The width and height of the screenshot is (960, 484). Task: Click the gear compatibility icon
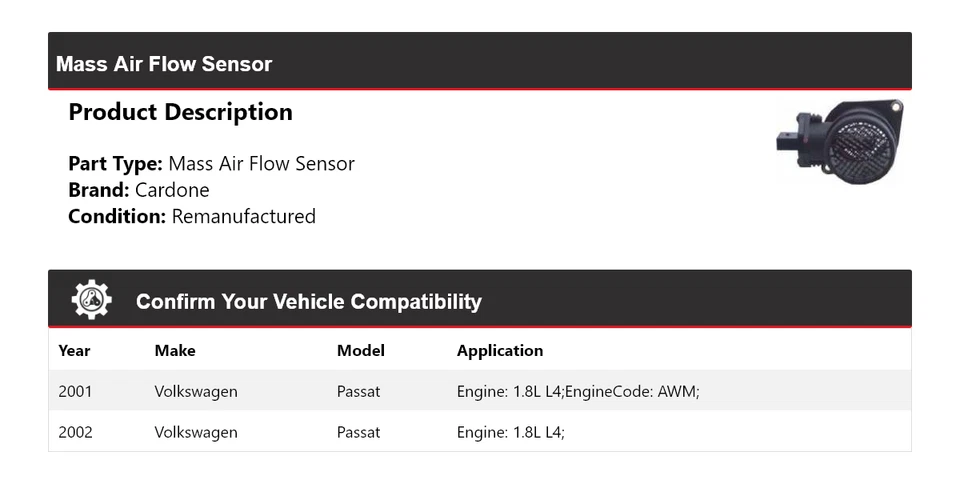91,300
